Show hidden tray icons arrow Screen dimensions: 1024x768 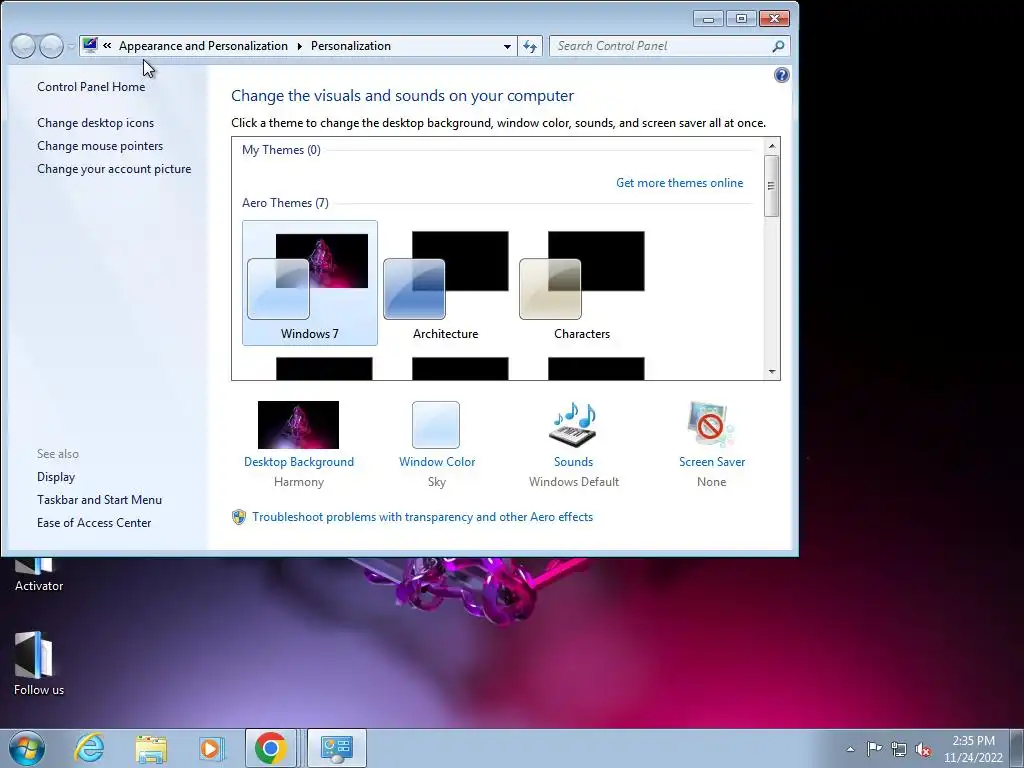click(850, 749)
